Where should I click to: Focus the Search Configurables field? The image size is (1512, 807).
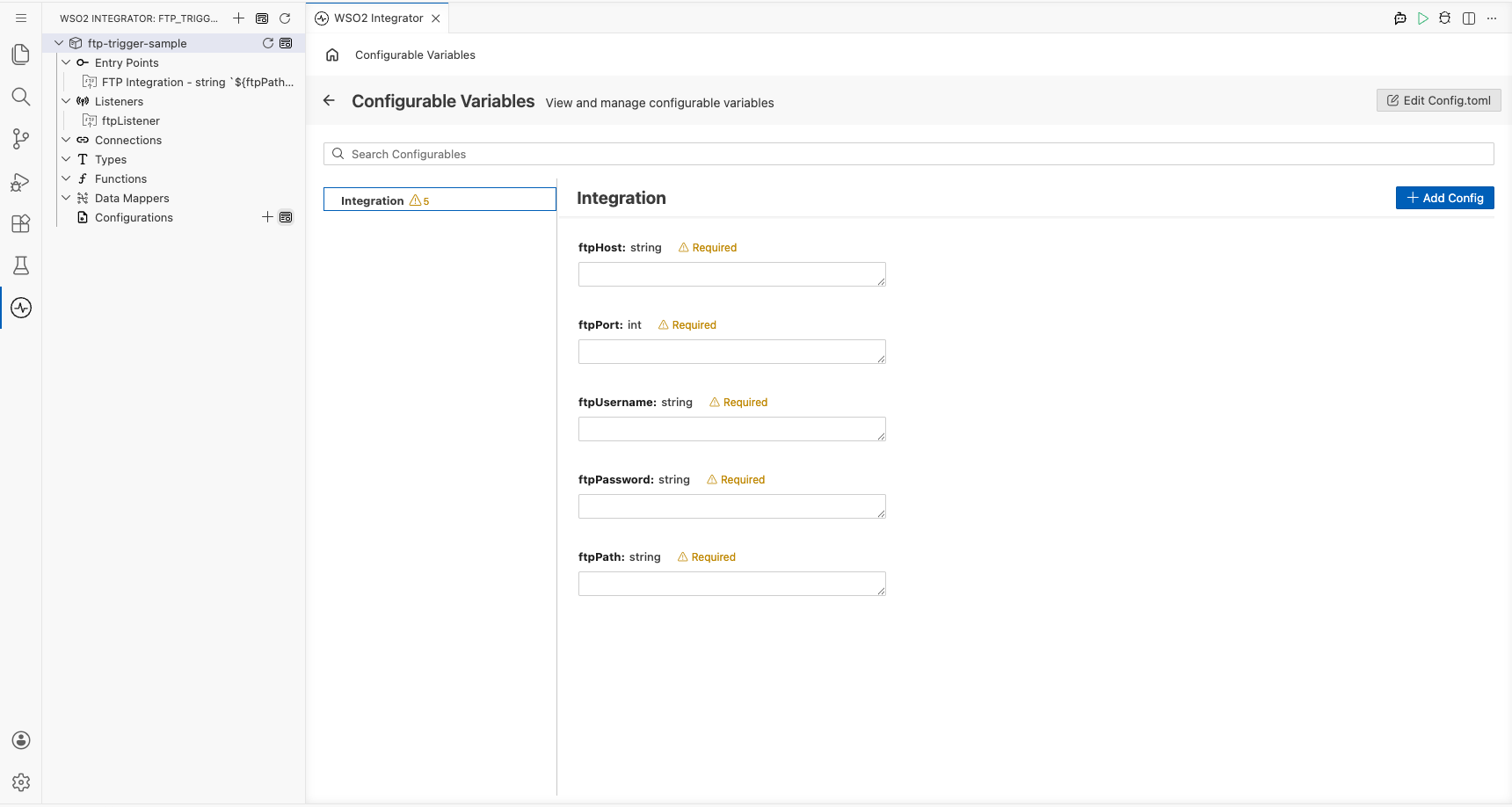click(908, 154)
